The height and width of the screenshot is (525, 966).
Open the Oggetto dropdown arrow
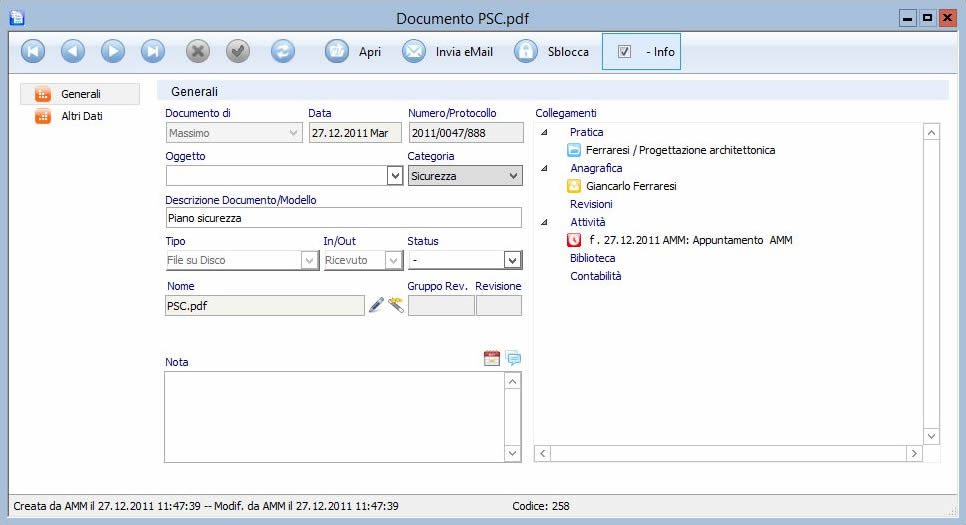(x=395, y=176)
